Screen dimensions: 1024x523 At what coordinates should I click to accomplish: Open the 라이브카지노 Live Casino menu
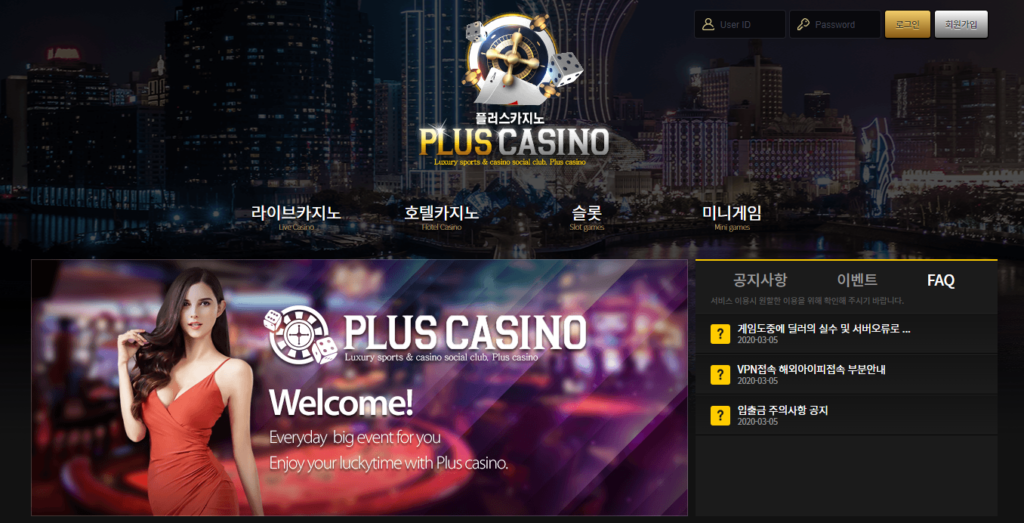pyautogui.click(x=296, y=217)
